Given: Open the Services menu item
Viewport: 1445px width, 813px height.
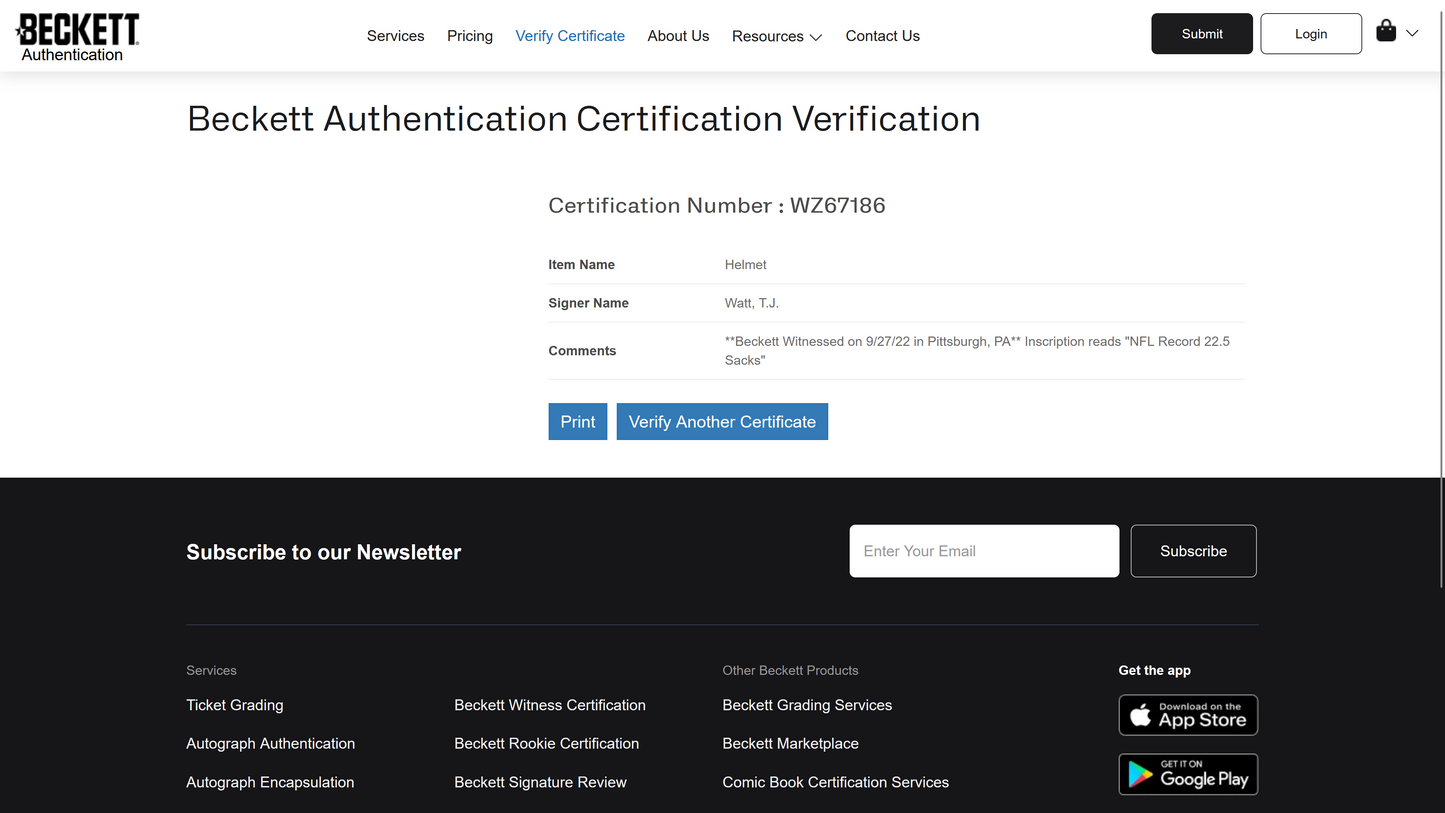Looking at the screenshot, I should point(396,36).
